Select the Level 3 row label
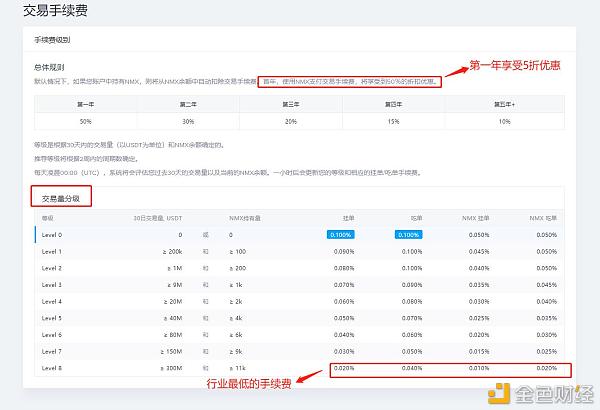Image resolution: width=600 pixels, height=410 pixels. [52, 285]
